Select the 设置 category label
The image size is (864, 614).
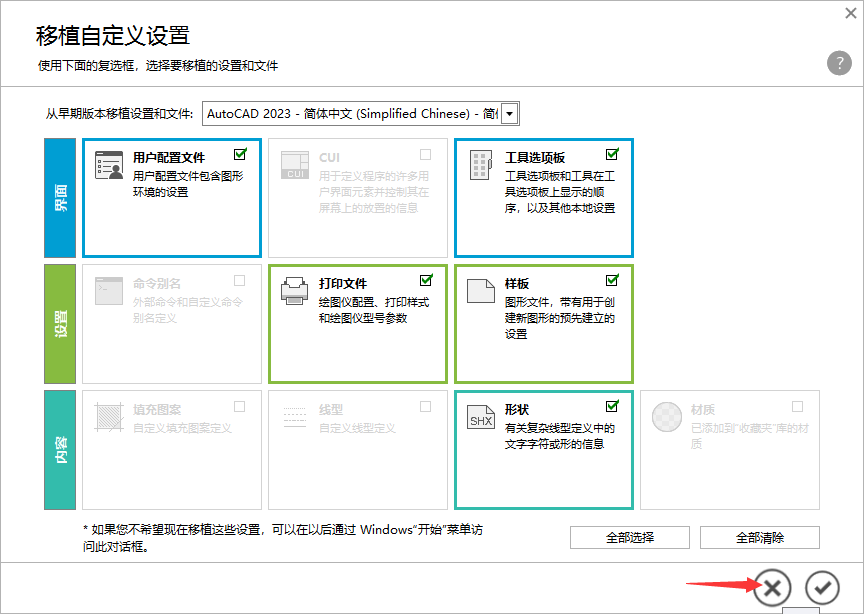(x=60, y=324)
